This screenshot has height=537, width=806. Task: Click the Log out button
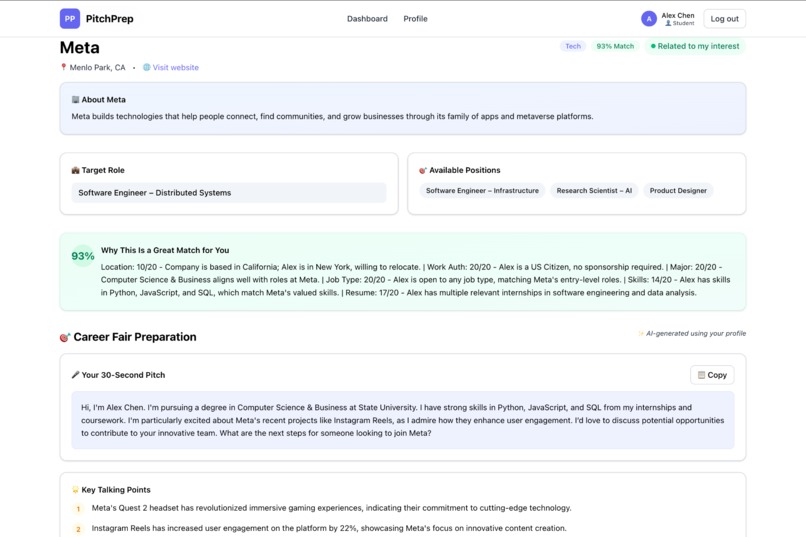724,18
